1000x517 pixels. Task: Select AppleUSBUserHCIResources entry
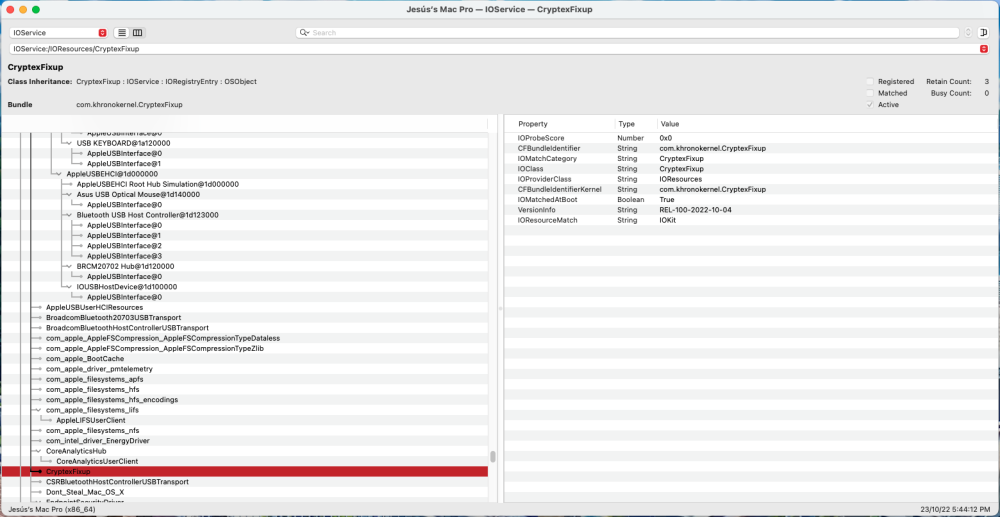pos(94,307)
